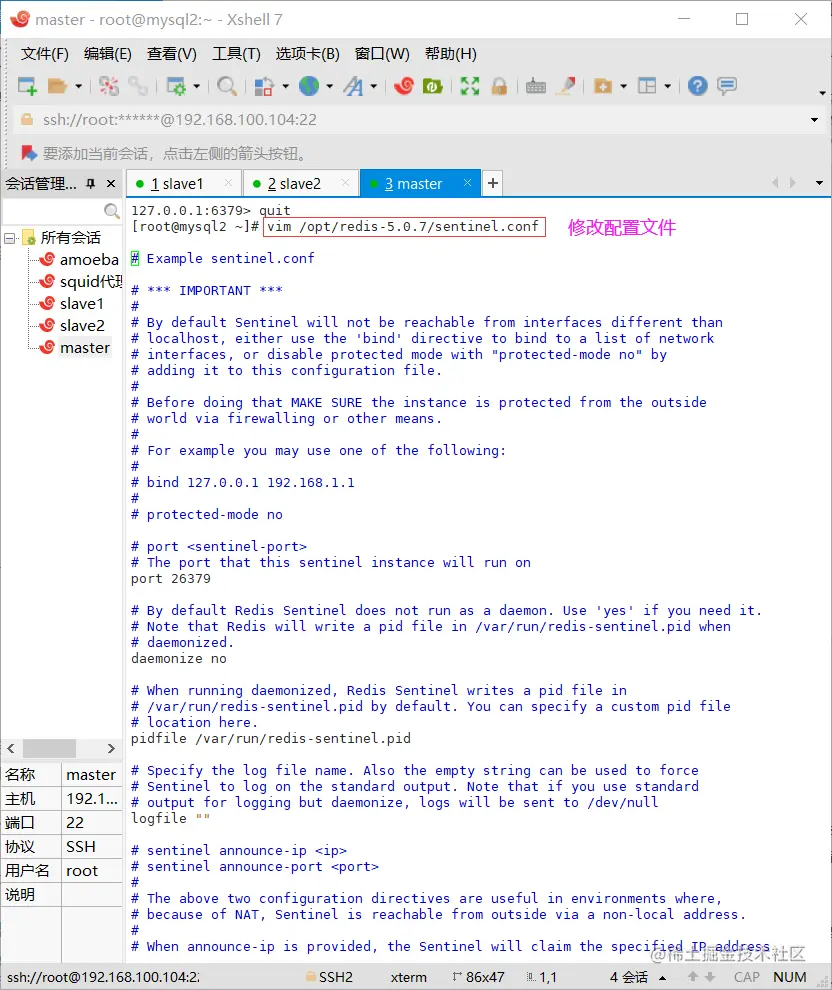Expand the Encoding dropdown arrow
The image size is (832, 990).
click(330, 86)
